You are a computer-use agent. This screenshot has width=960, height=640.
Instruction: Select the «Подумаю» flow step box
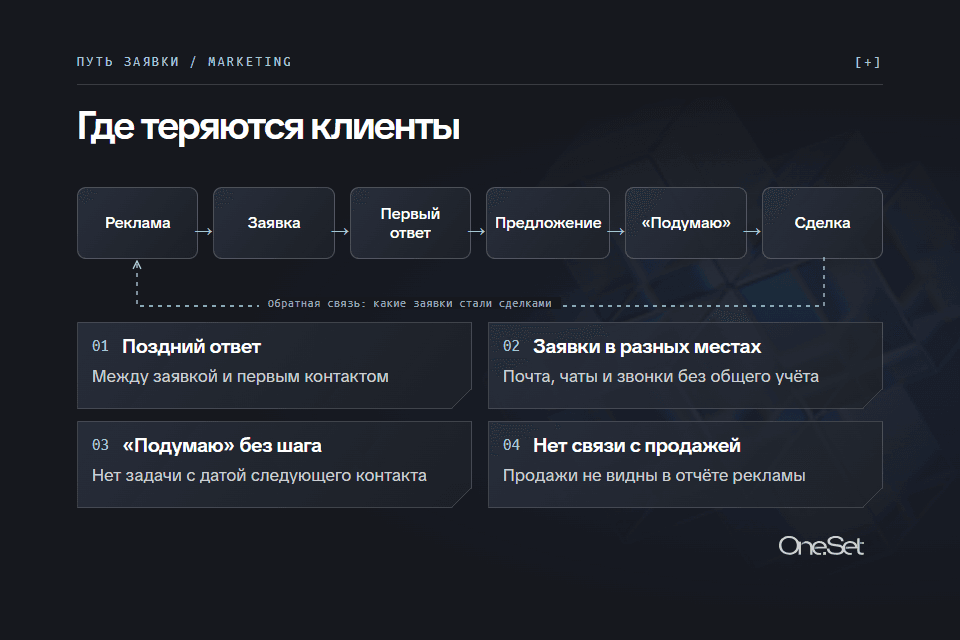pos(686,223)
